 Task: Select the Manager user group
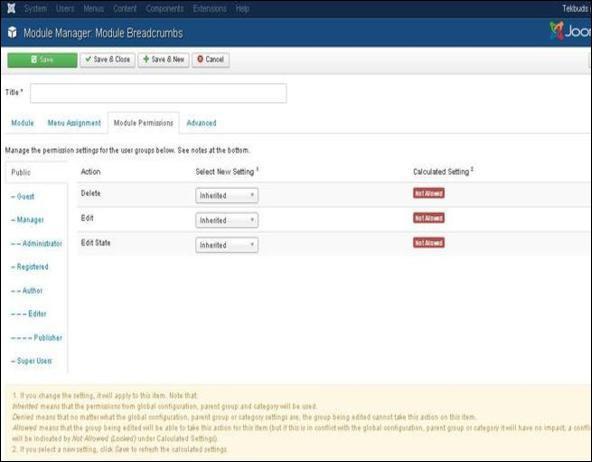(28, 220)
